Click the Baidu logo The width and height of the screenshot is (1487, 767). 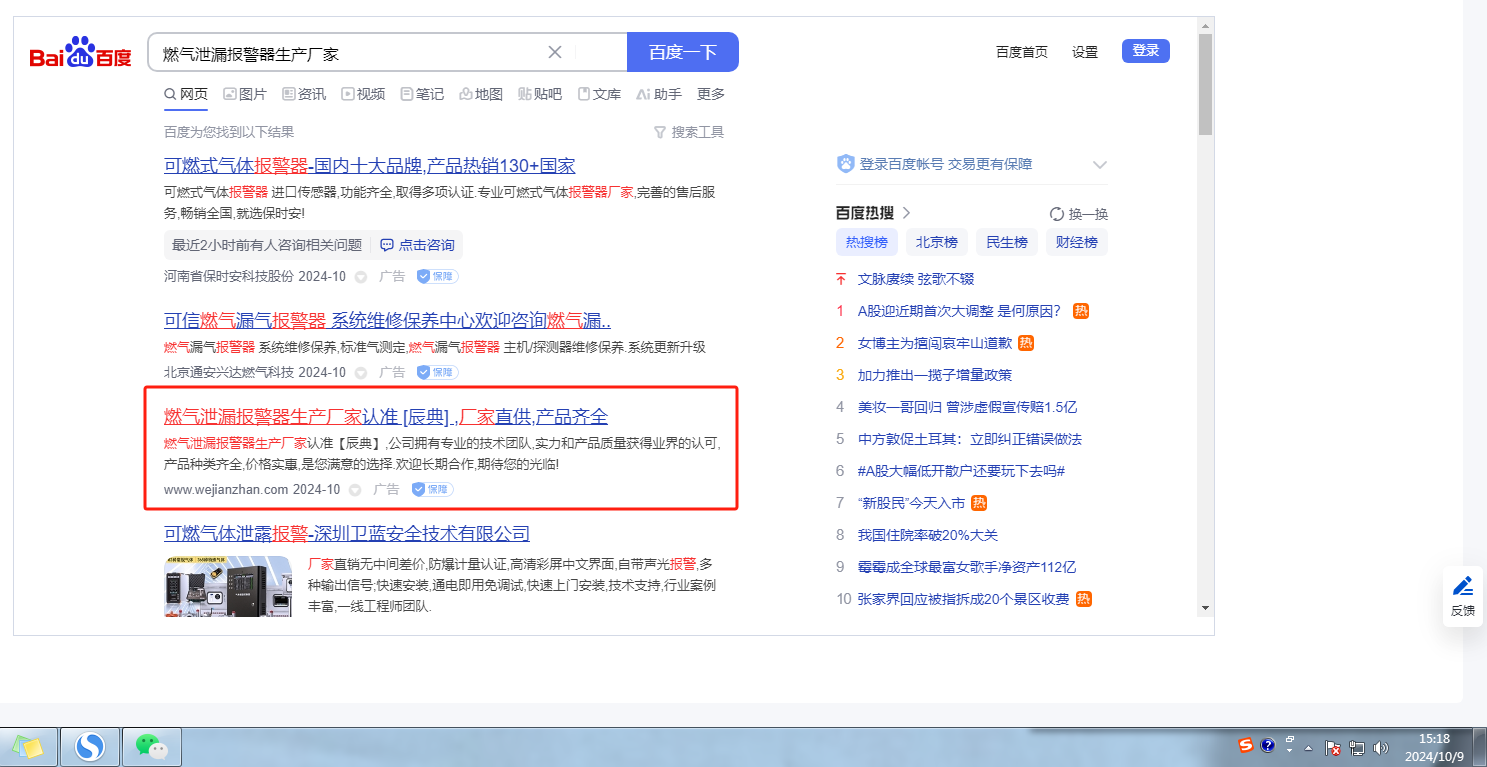(x=80, y=53)
